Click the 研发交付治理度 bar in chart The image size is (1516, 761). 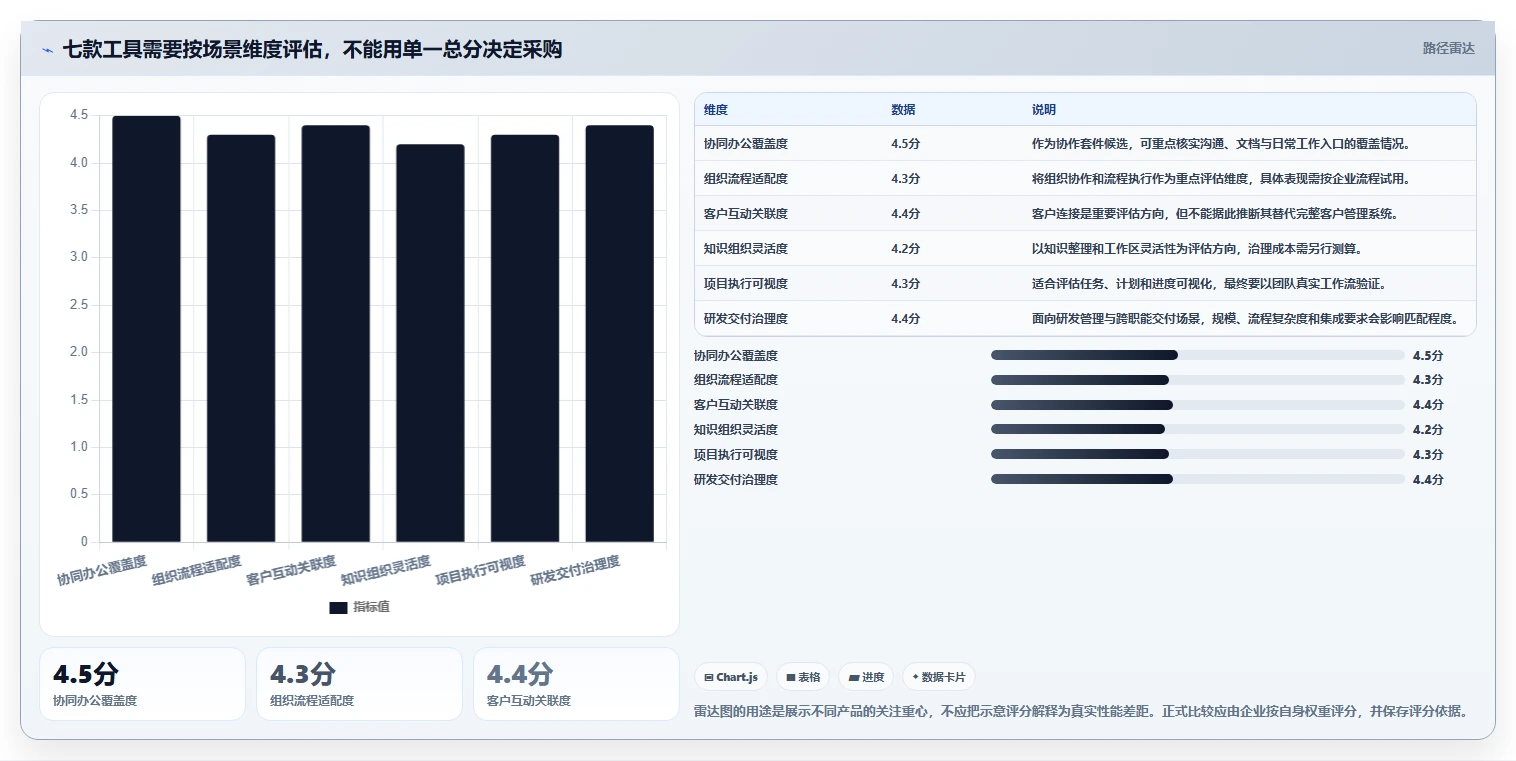[x=620, y=333]
